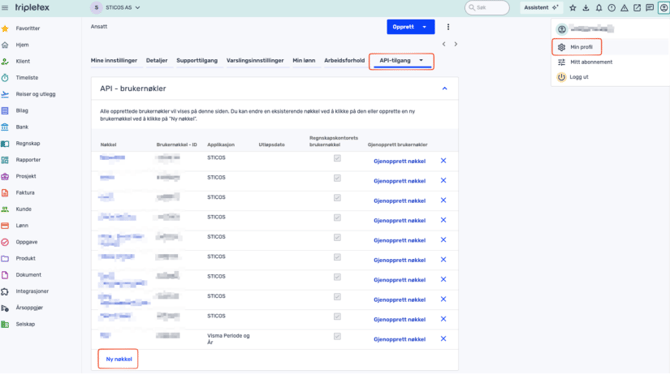
Task: Click Gjenopprett nøkkel for Visma Periode row
Action: click(x=400, y=340)
